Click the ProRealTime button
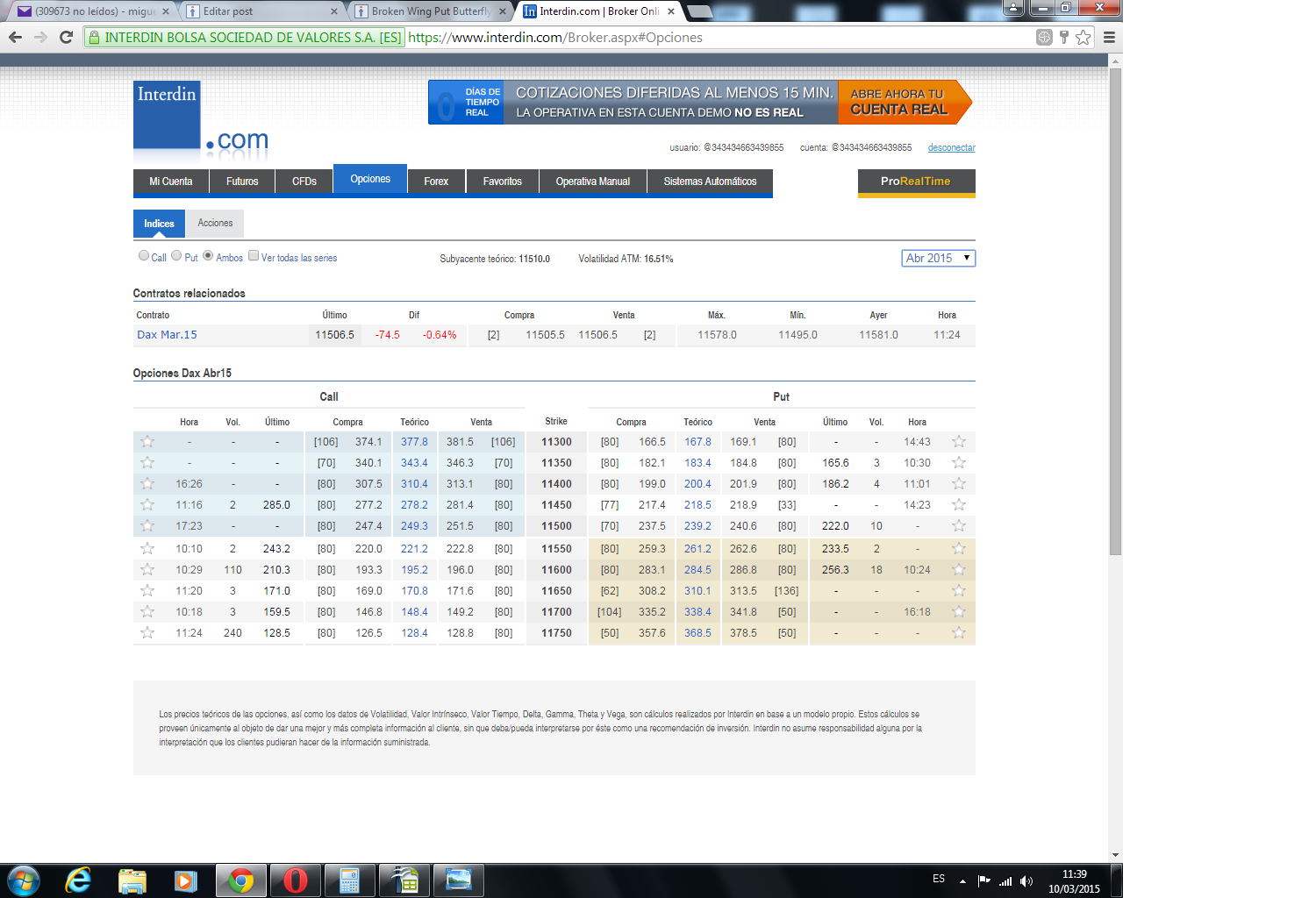This screenshot has width=1316, height=898. (916, 182)
